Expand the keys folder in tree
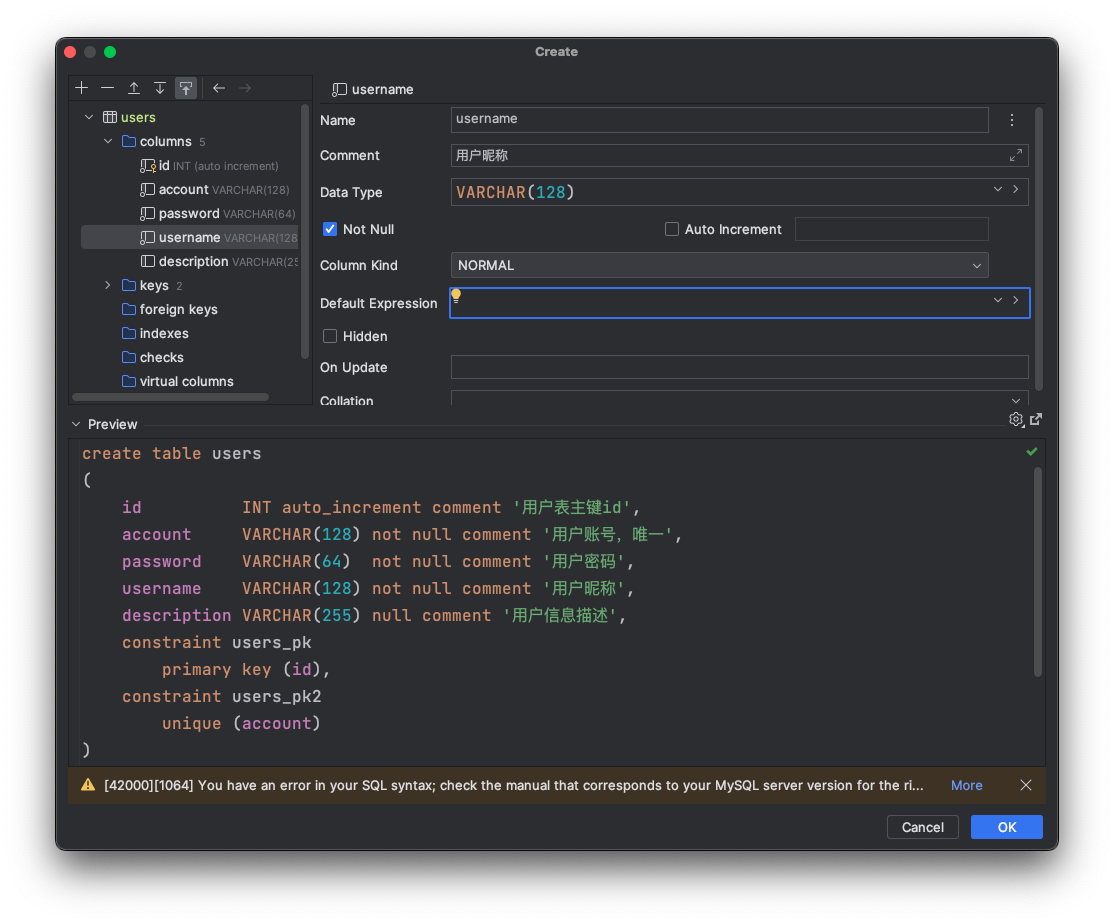Image resolution: width=1114 pixels, height=924 pixels. [x=108, y=285]
